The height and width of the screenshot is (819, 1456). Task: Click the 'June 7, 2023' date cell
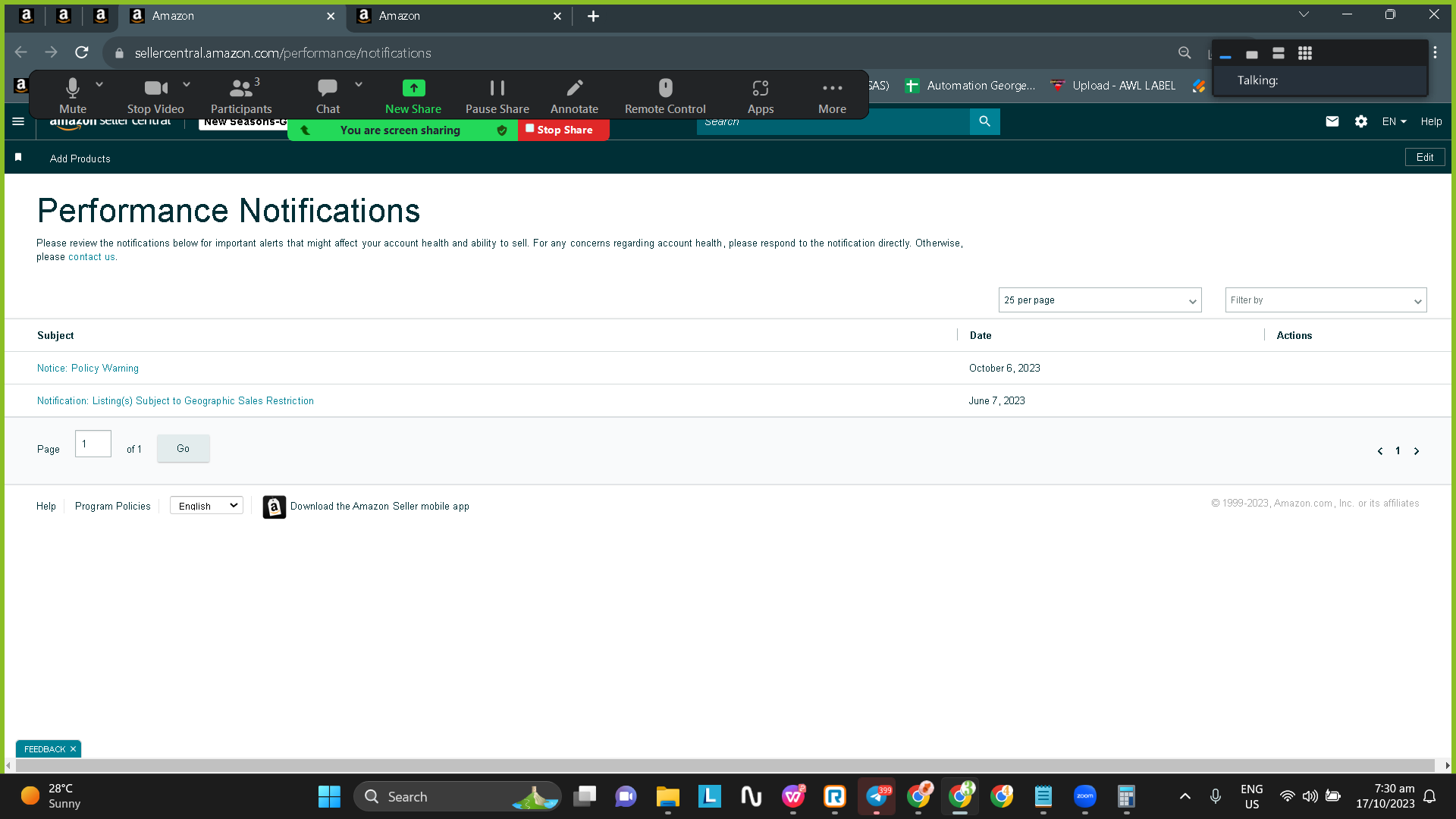[x=996, y=401]
